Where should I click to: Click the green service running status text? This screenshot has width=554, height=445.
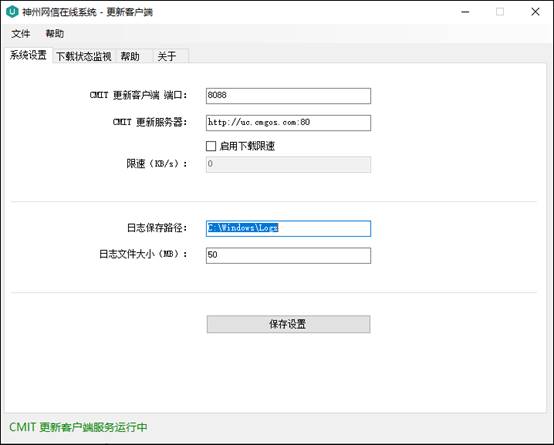pyautogui.click(x=78, y=427)
